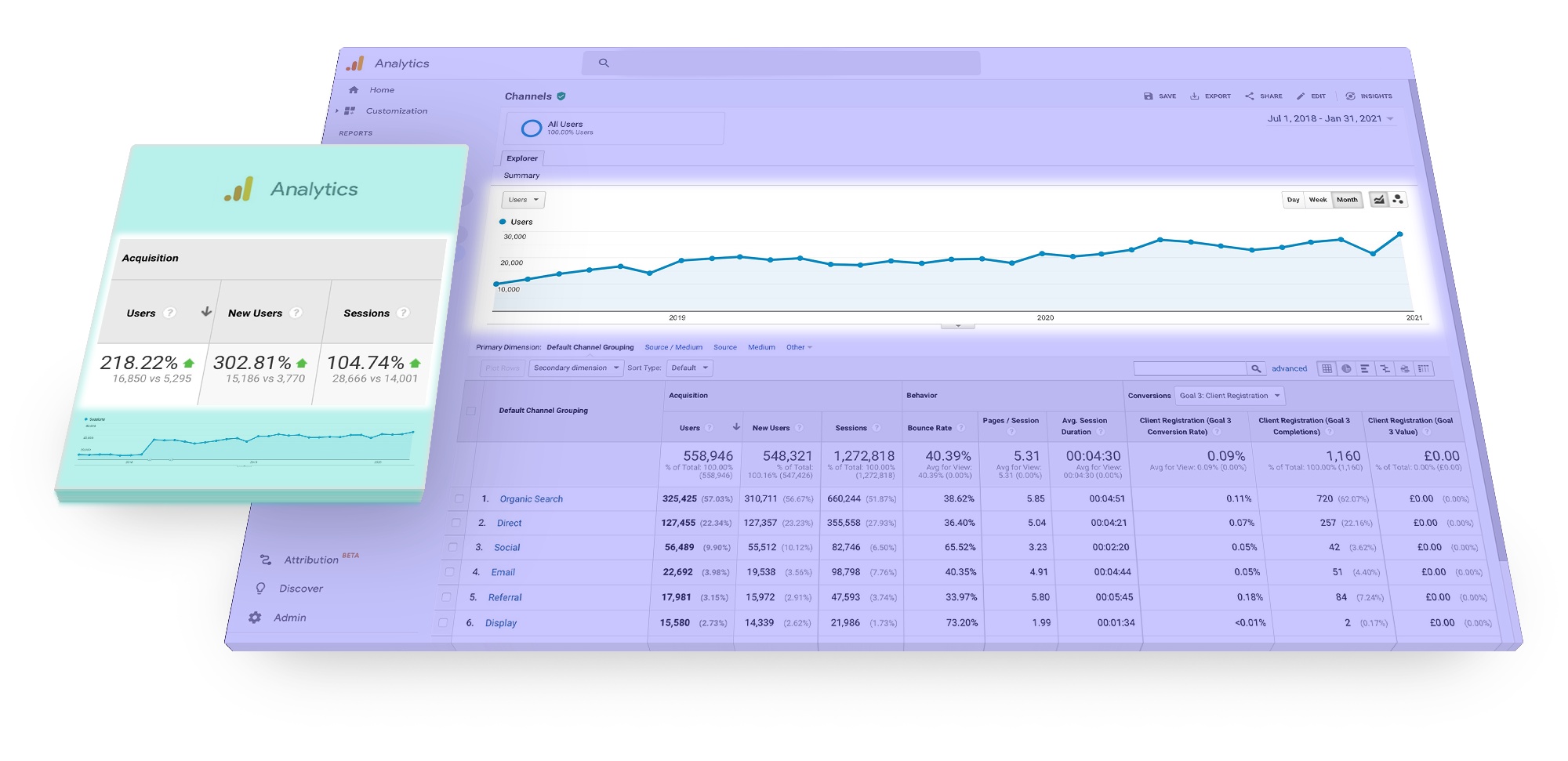
Task: Click the Analytics logo in the dashboard header
Action: 355,63
